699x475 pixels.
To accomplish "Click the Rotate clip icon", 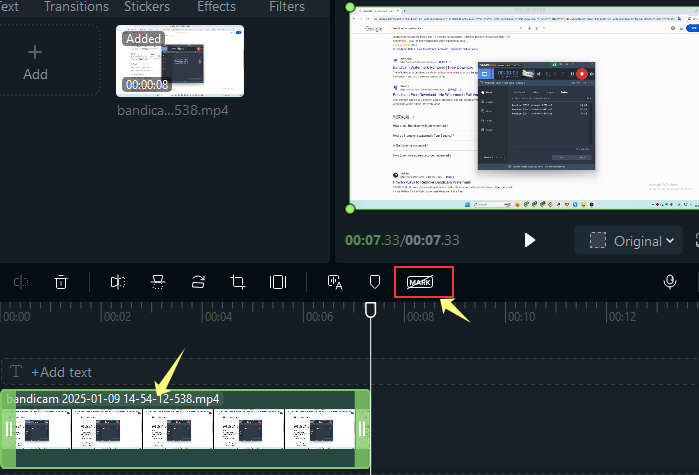I will pyautogui.click(x=197, y=283).
